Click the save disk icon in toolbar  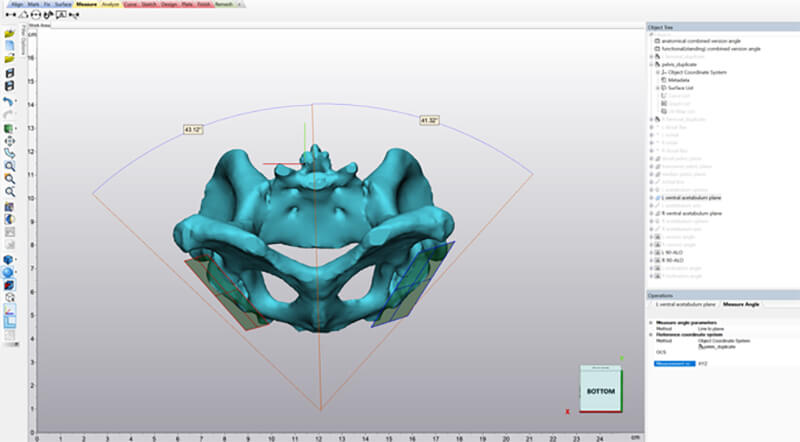coord(9,73)
